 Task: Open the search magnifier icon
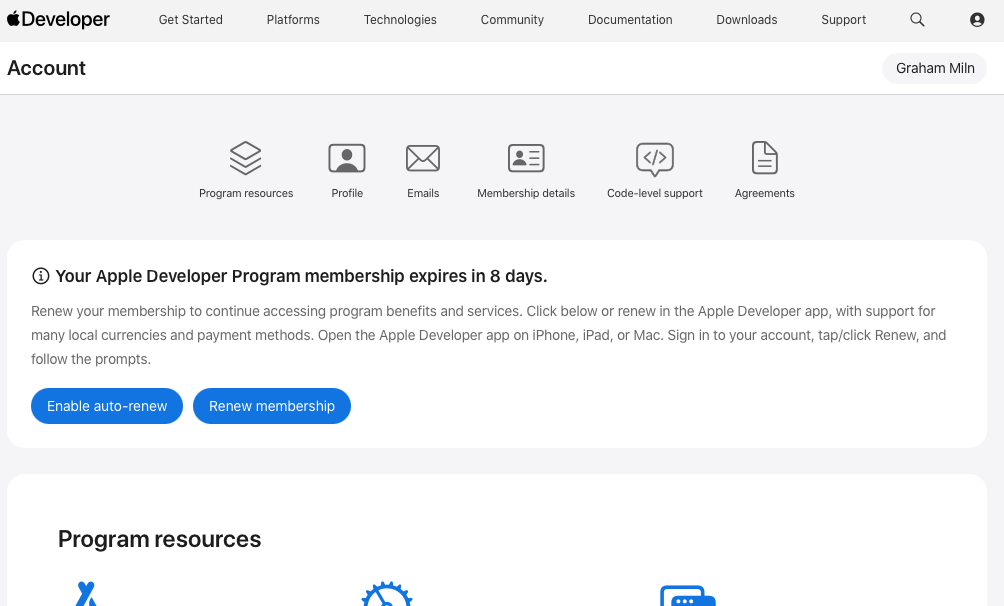click(x=917, y=20)
